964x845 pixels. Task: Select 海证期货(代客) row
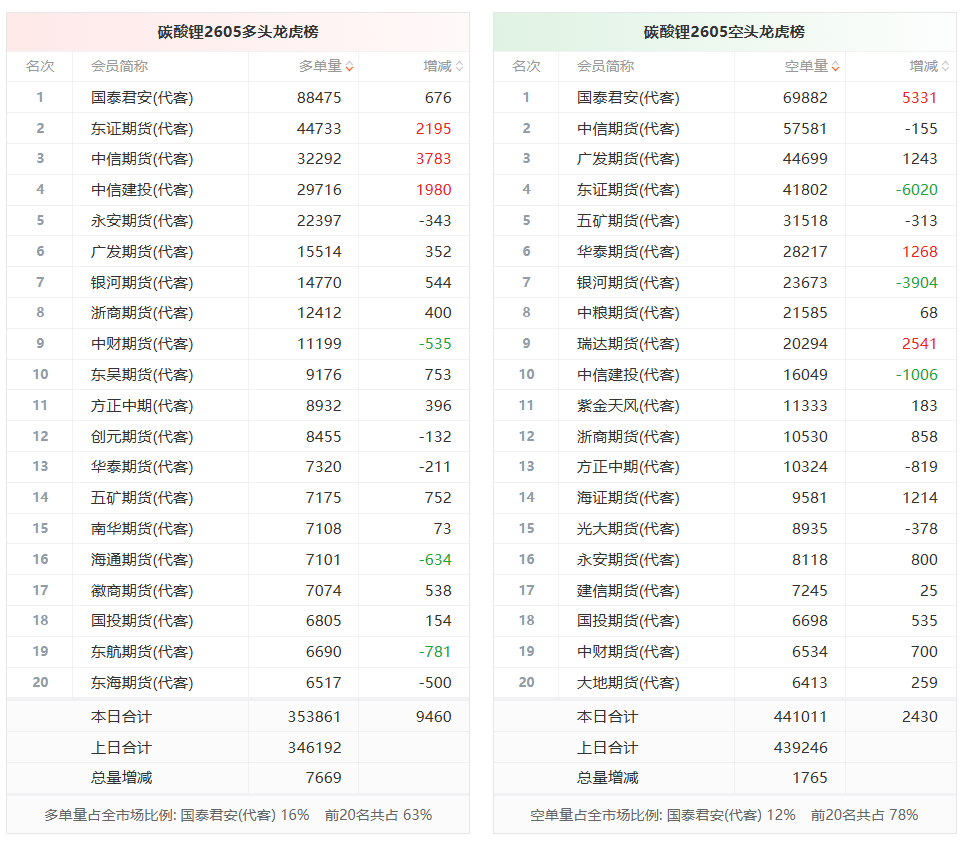tap(724, 498)
